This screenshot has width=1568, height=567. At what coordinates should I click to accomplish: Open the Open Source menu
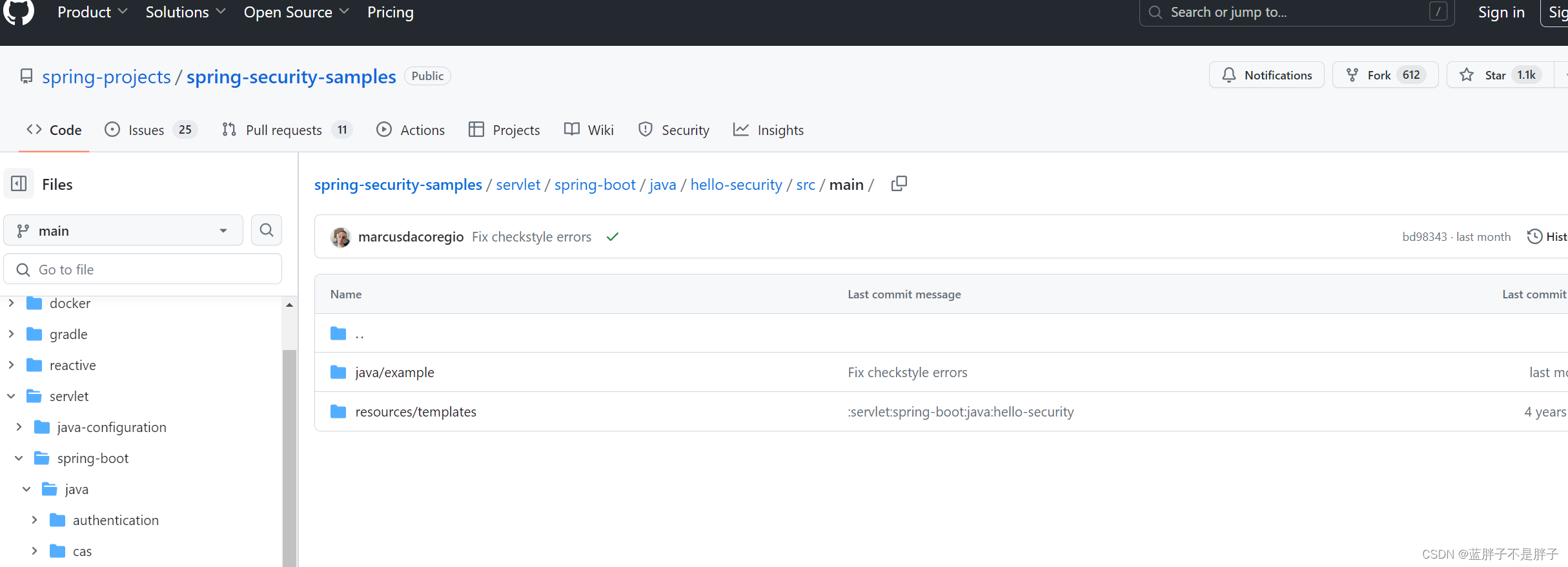296,12
